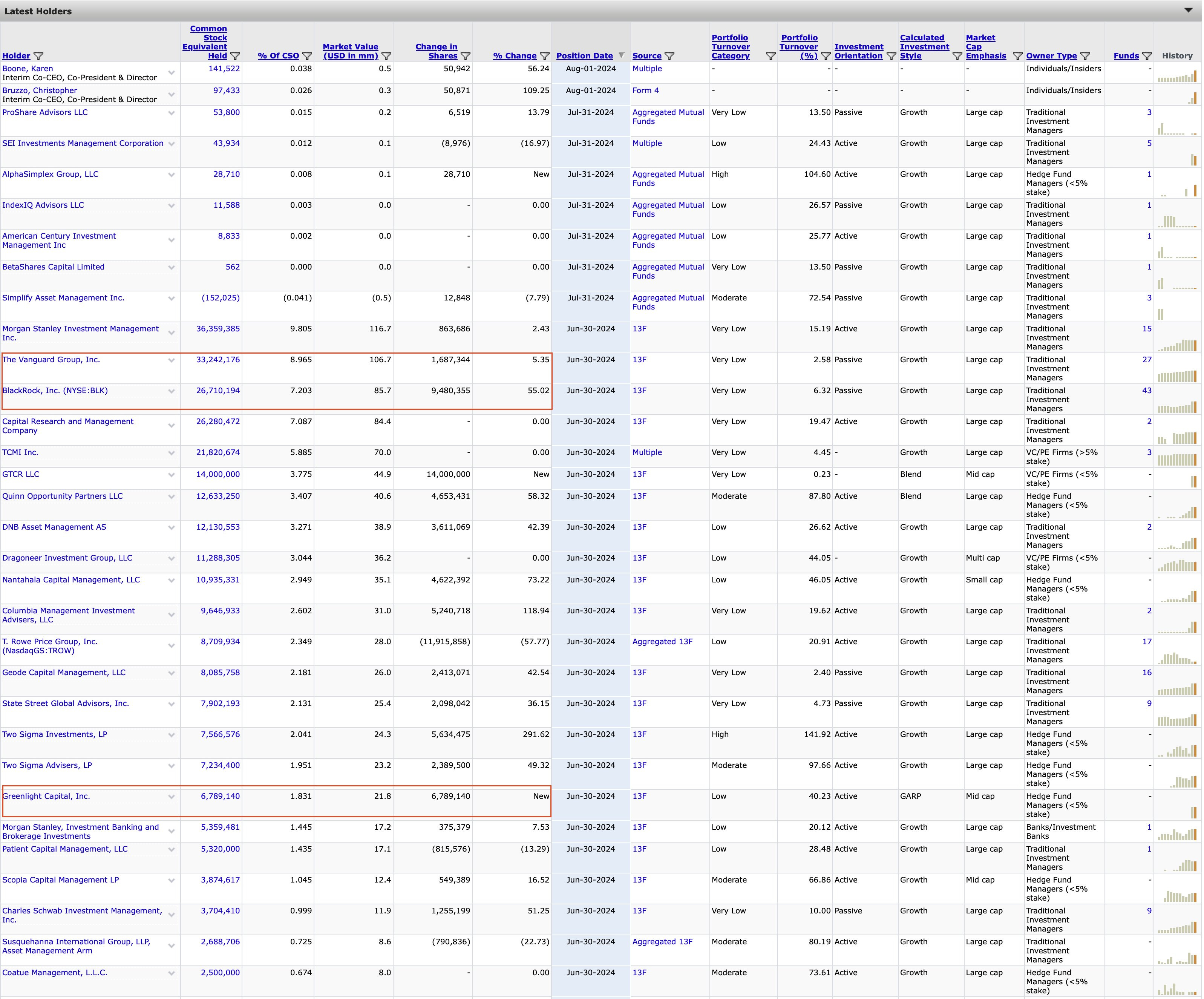Screen dimensions: 1204x999
Task: Expand dropdown for Coatue Management, L.L.C.
Action: (x=172, y=973)
